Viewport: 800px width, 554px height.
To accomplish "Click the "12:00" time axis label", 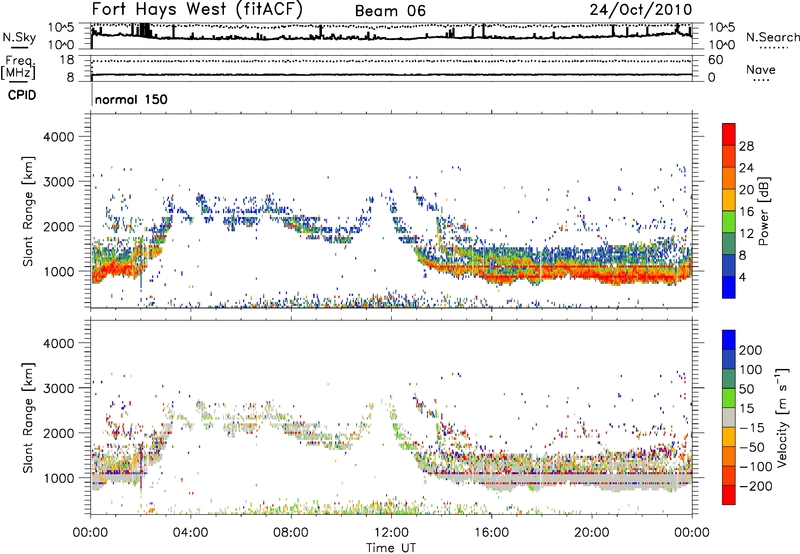I will [391, 533].
